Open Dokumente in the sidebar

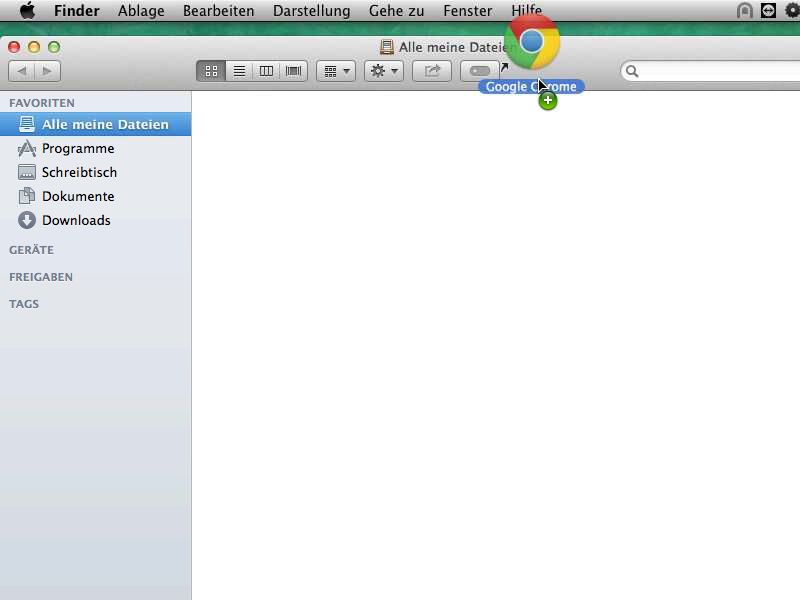point(95,196)
